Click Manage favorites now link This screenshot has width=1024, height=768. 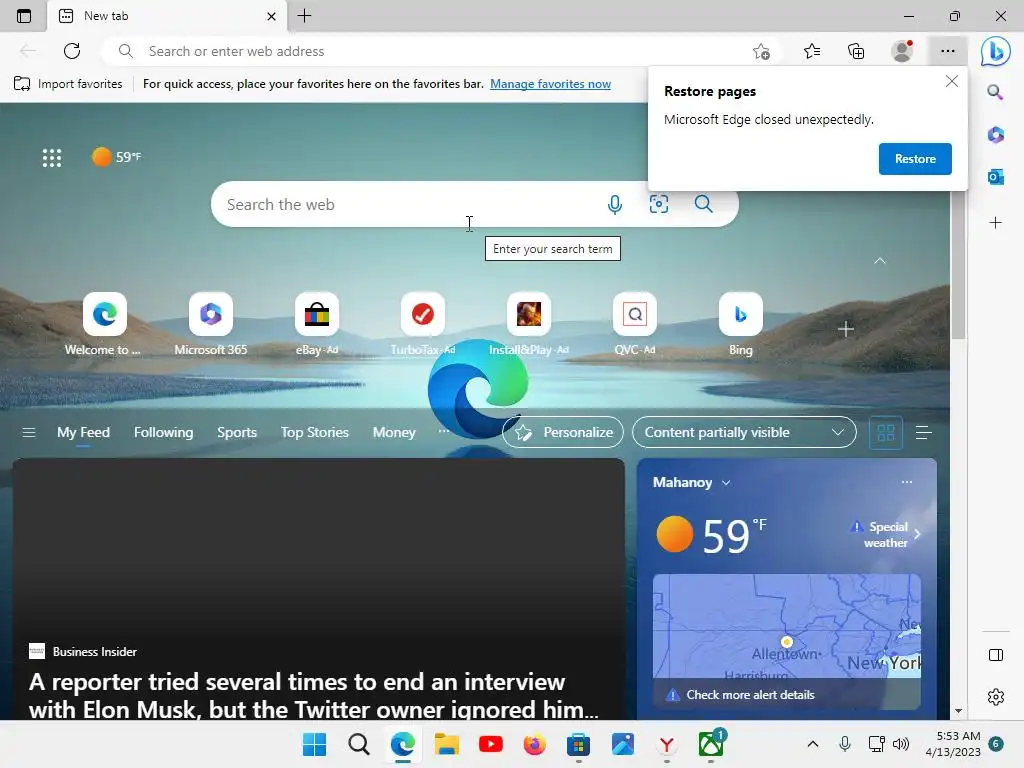[x=551, y=84]
